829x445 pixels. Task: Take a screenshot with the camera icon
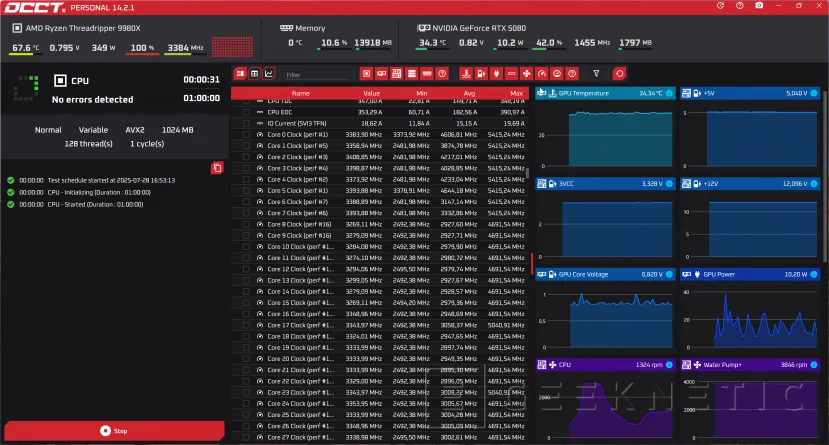click(759, 6)
